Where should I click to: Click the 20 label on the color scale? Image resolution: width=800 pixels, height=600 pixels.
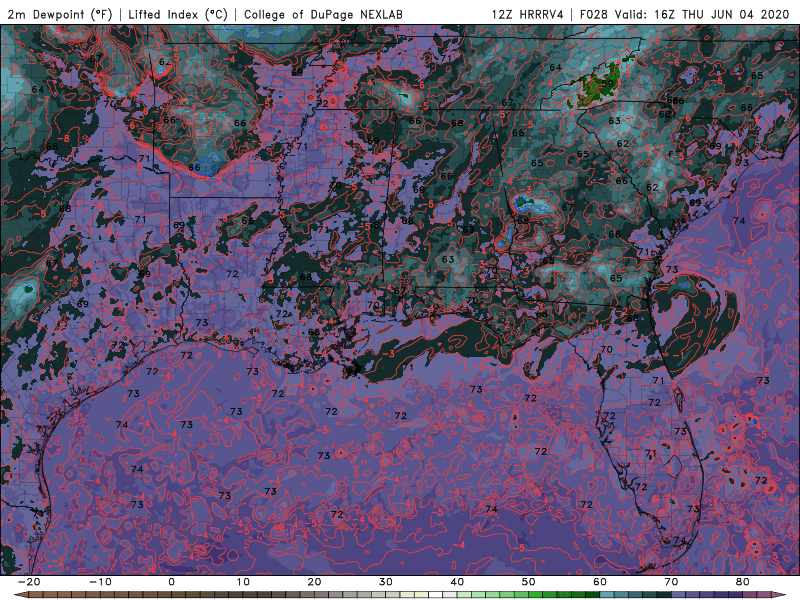tap(314, 582)
